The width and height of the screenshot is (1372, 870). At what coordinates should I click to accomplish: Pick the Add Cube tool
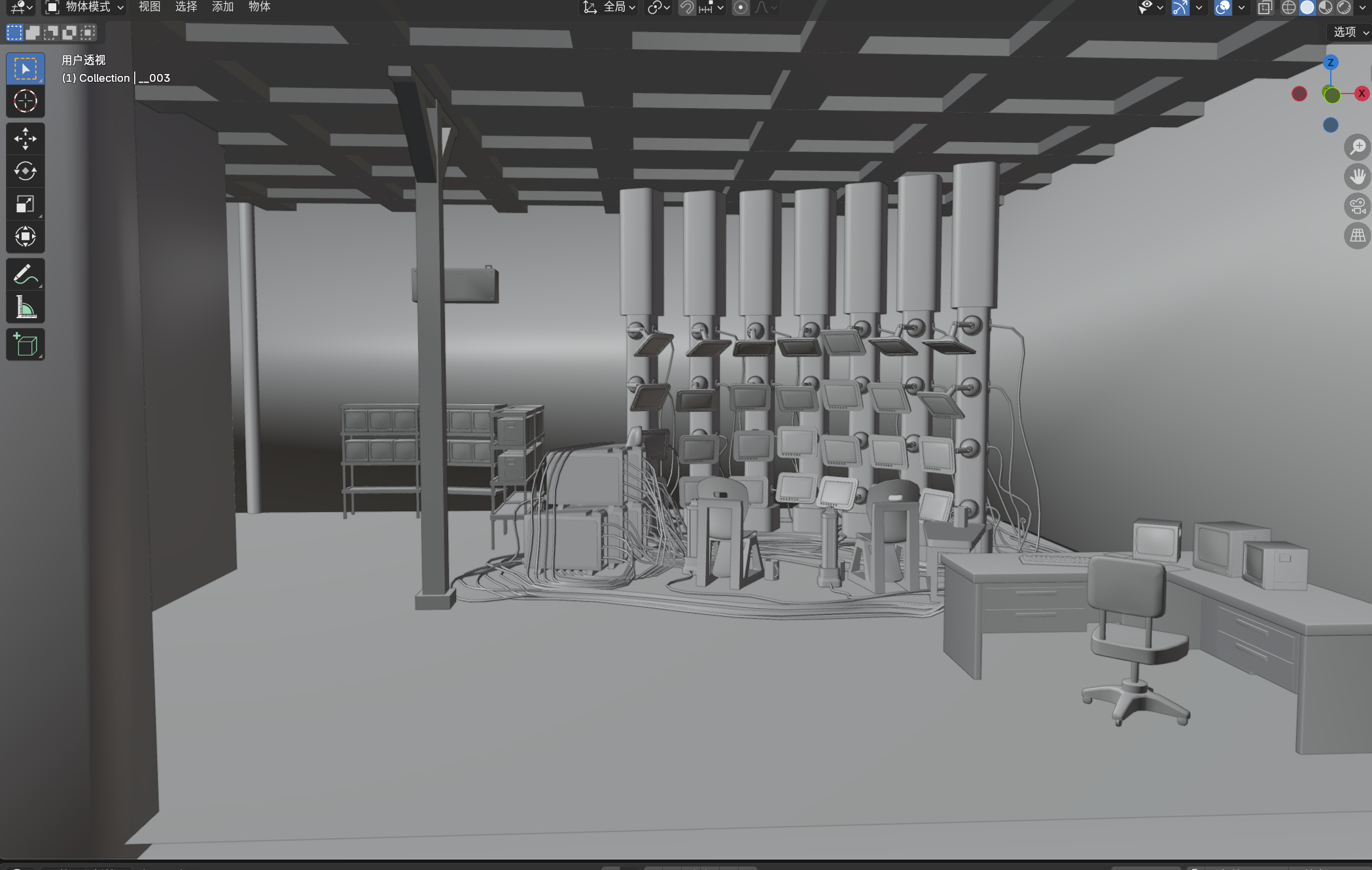click(x=25, y=345)
